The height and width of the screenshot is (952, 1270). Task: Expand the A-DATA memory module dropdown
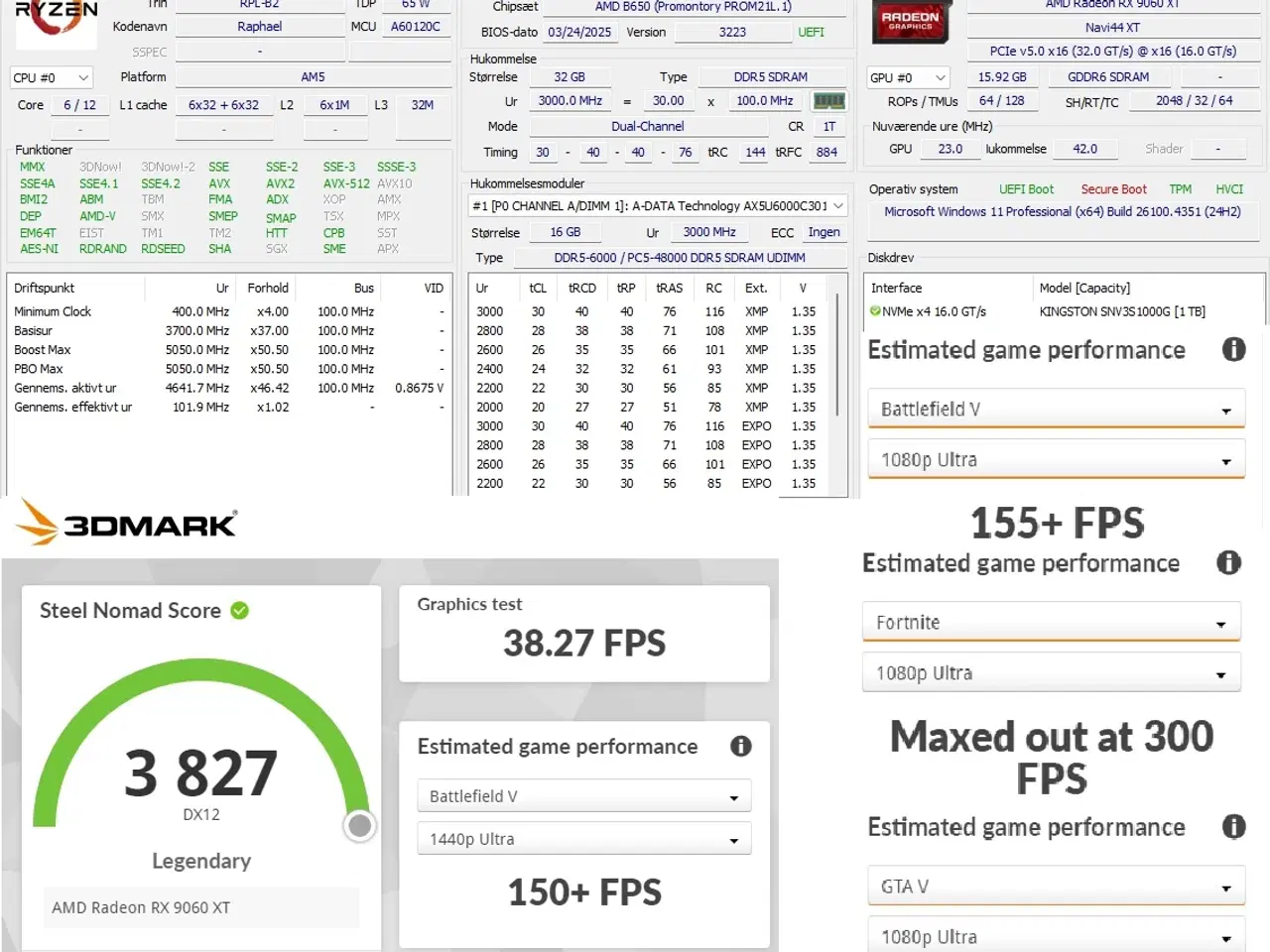click(658, 206)
